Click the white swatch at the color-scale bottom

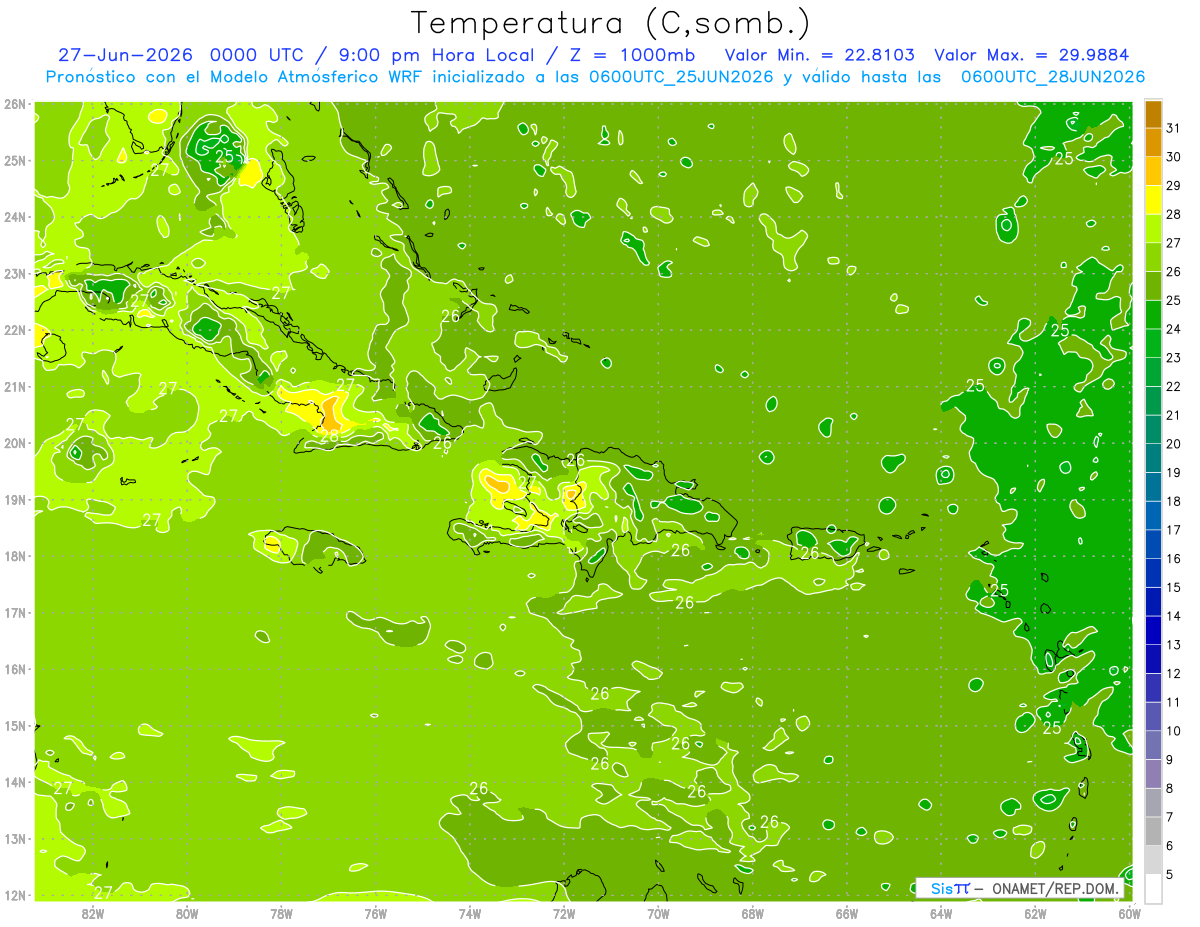[1153, 889]
